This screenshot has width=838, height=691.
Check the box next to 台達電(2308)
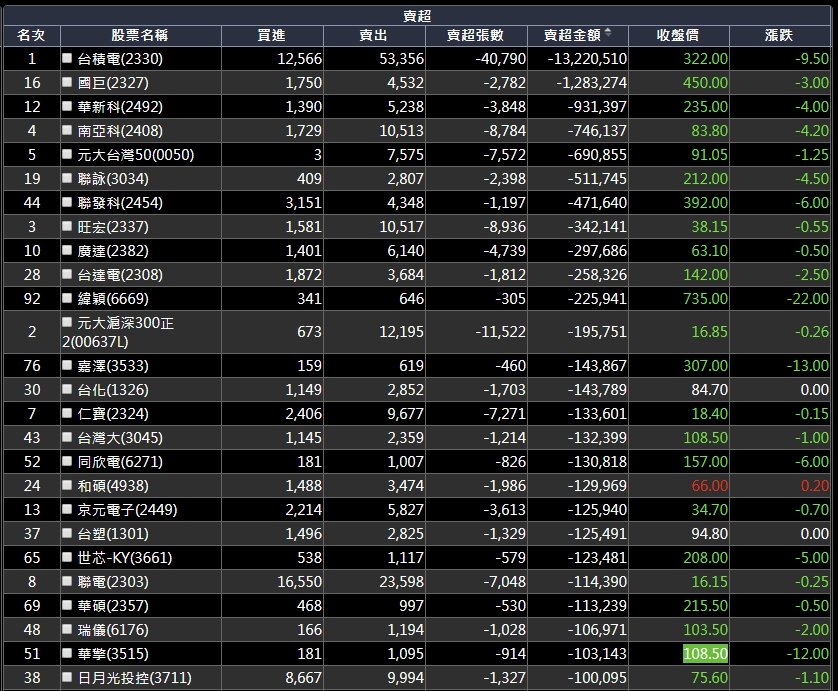tap(67, 274)
